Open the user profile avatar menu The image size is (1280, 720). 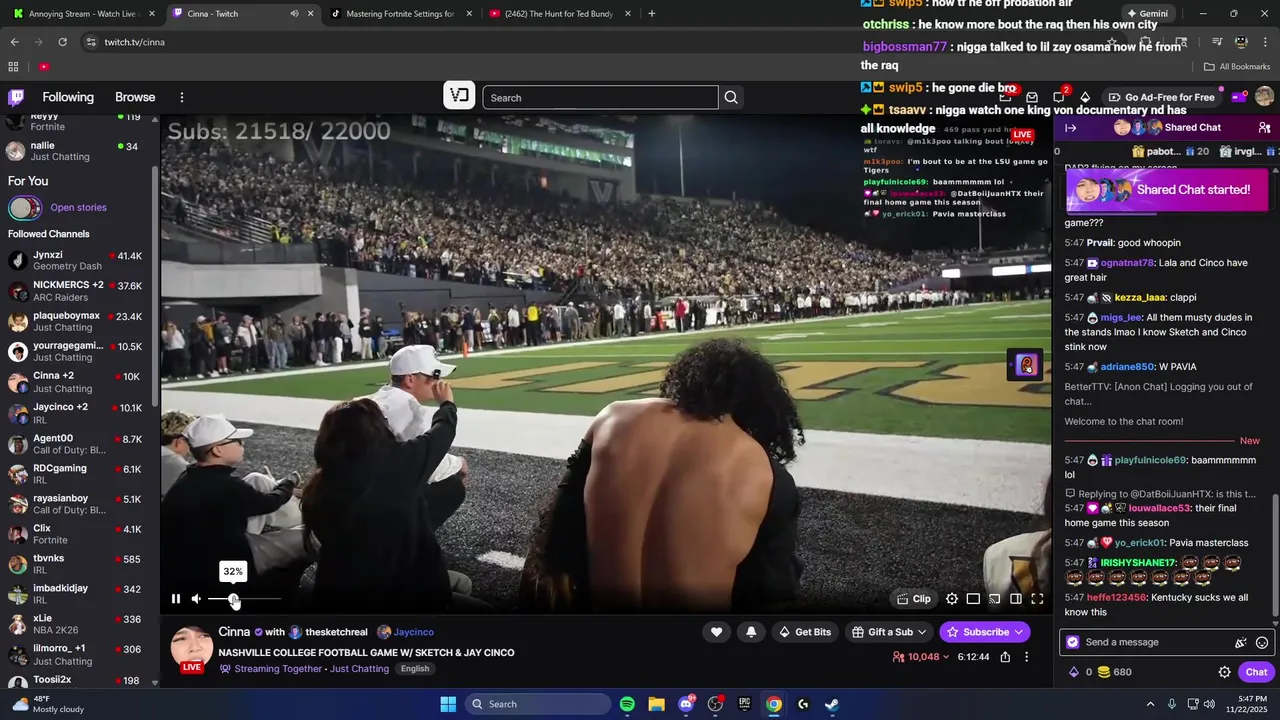(1264, 97)
